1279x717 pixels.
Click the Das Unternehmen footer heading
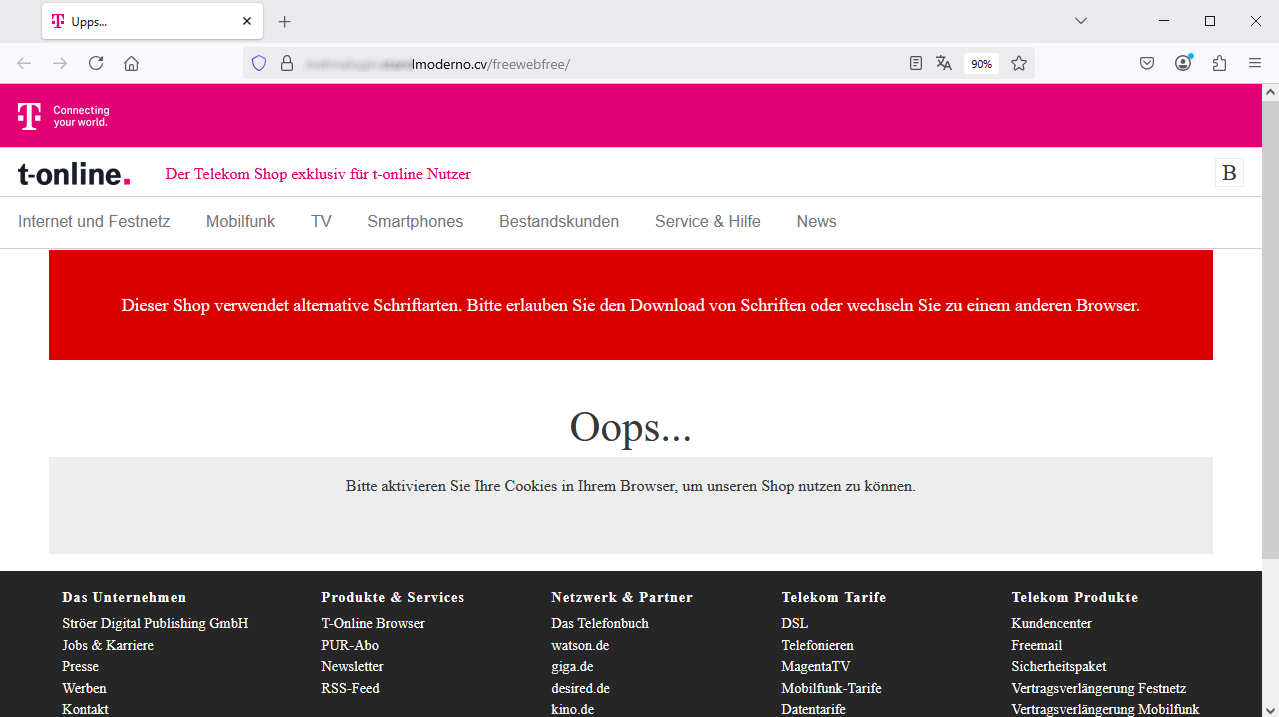tap(124, 597)
